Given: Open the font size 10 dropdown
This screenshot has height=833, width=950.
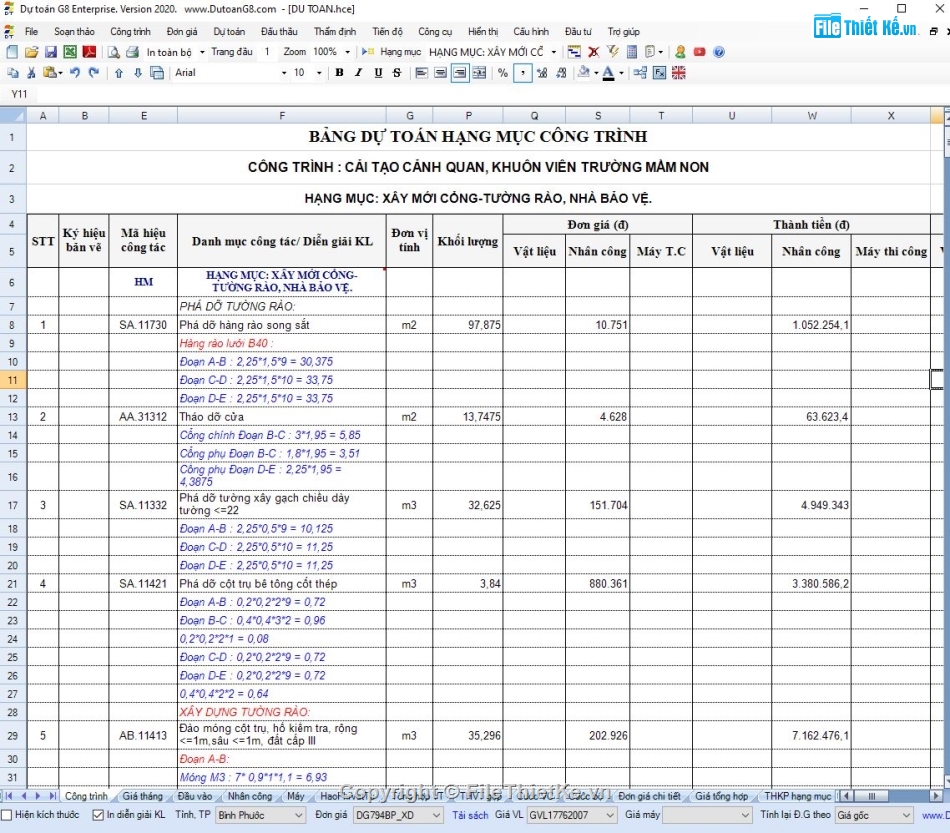Looking at the screenshot, I should [x=319, y=73].
